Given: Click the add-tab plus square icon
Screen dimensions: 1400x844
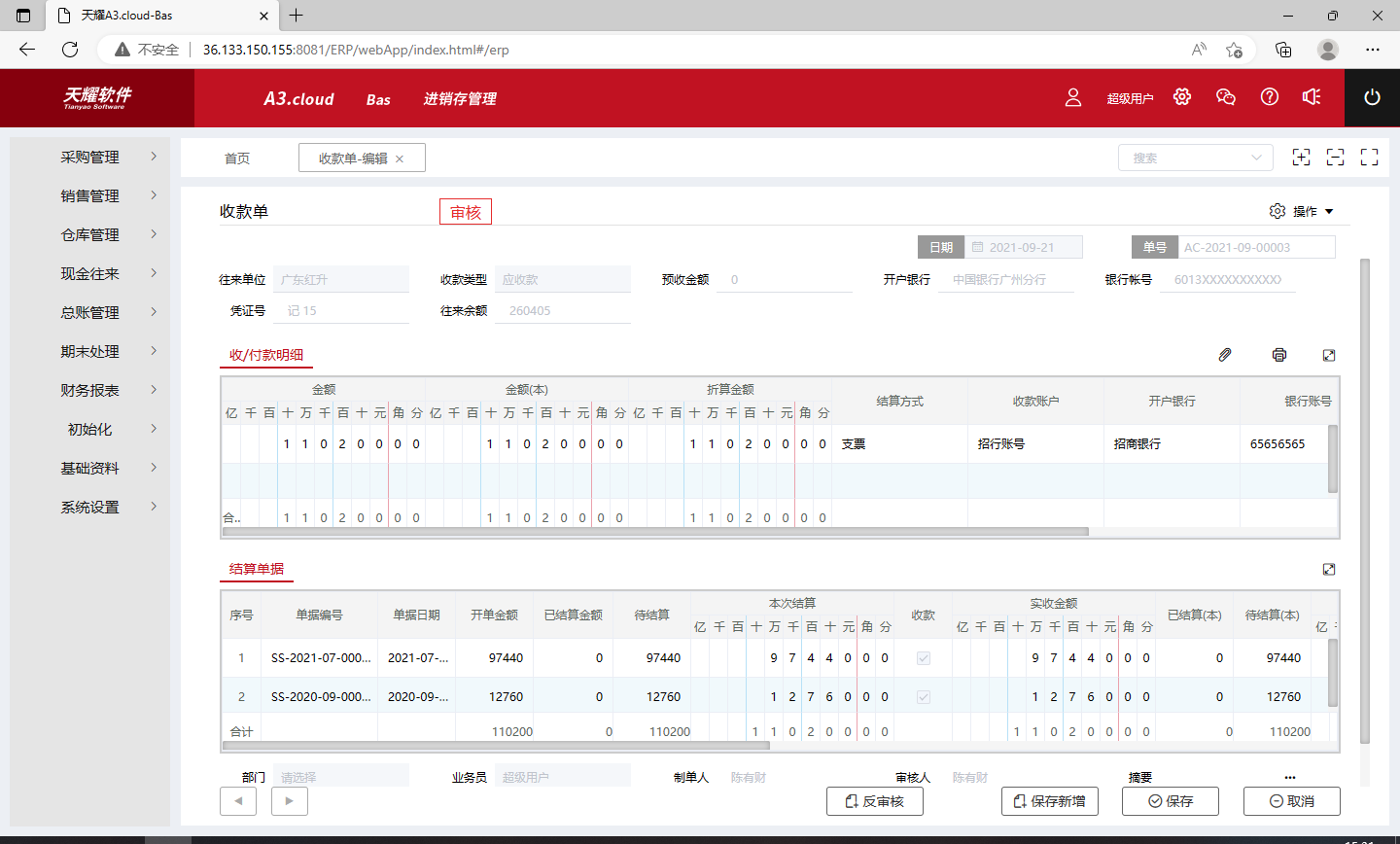Looking at the screenshot, I should click(1302, 158).
